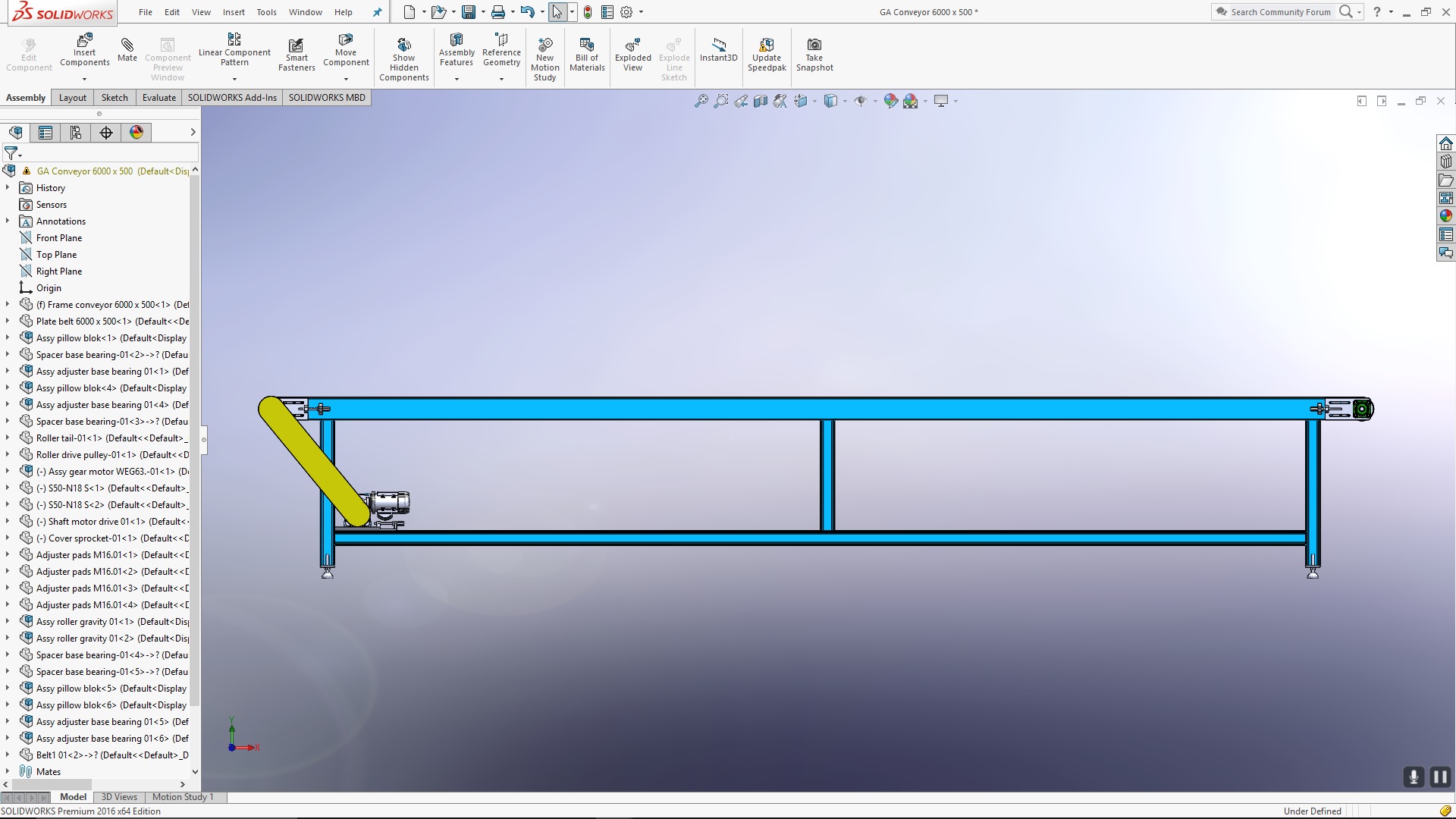Expand Frame conveyor 6000 x 500 node

pos(8,304)
